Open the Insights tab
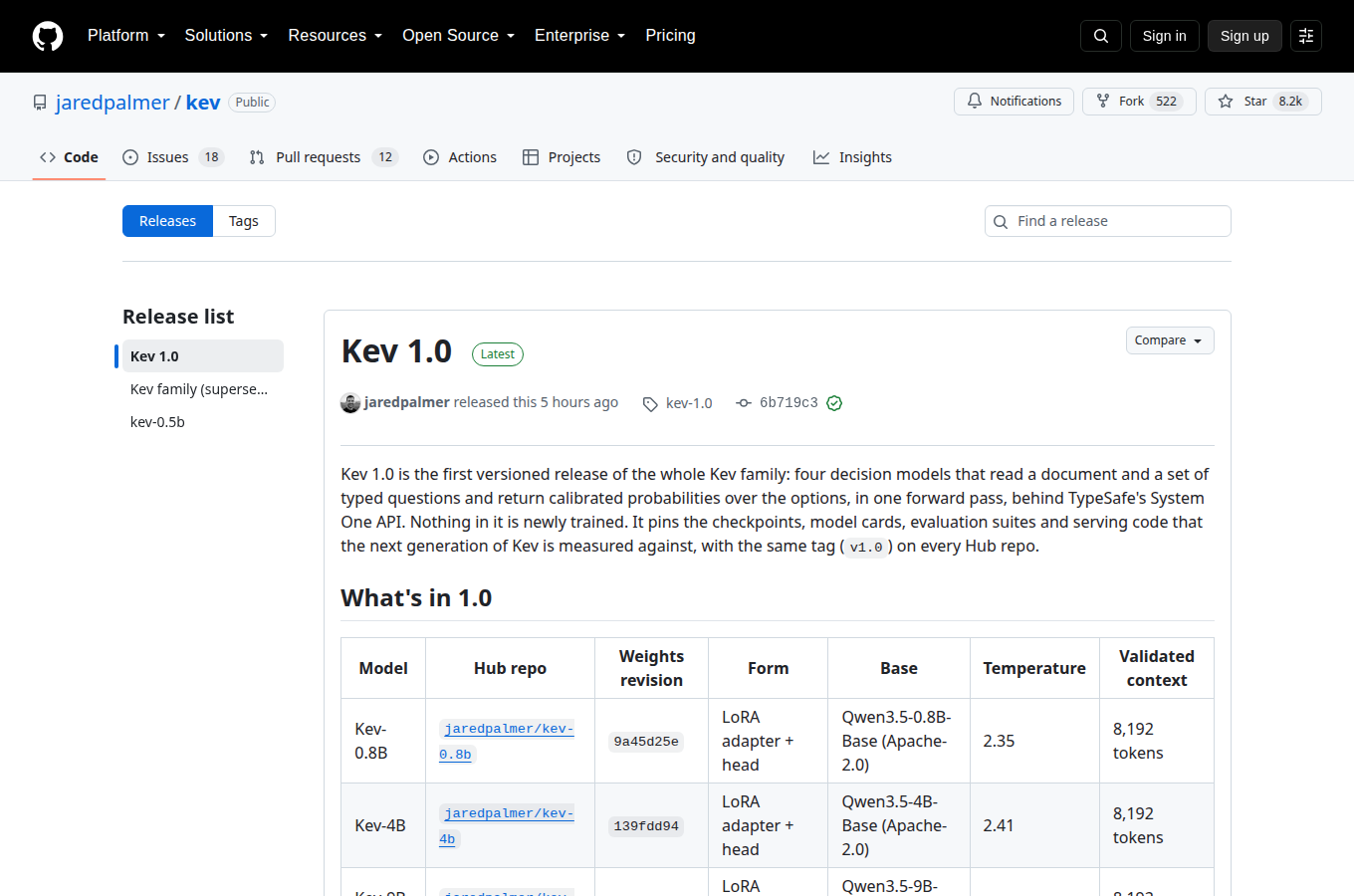Screen dimensions: 1354x896 click(x=852, y=157)
